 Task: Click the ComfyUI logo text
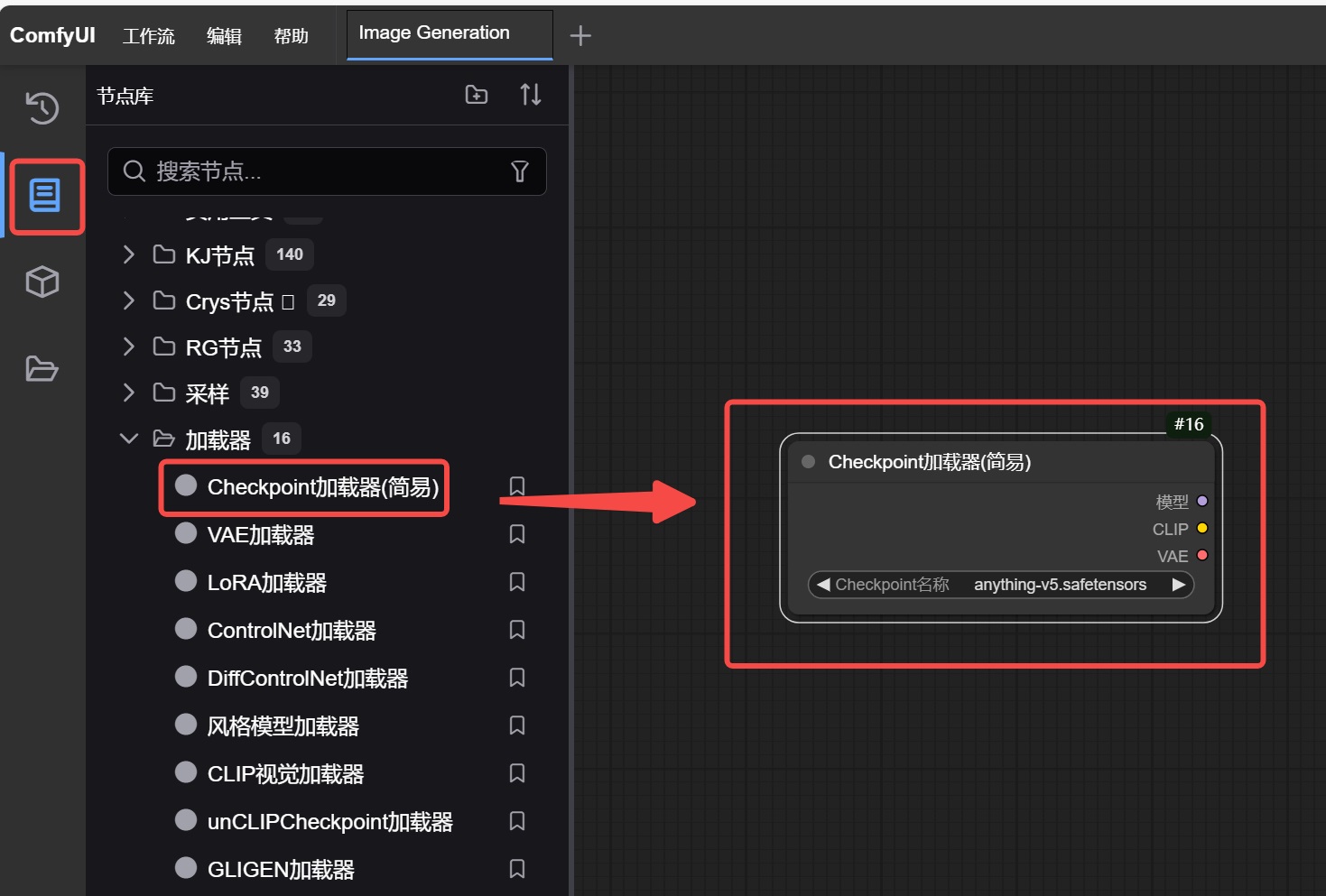coord(52,34)
